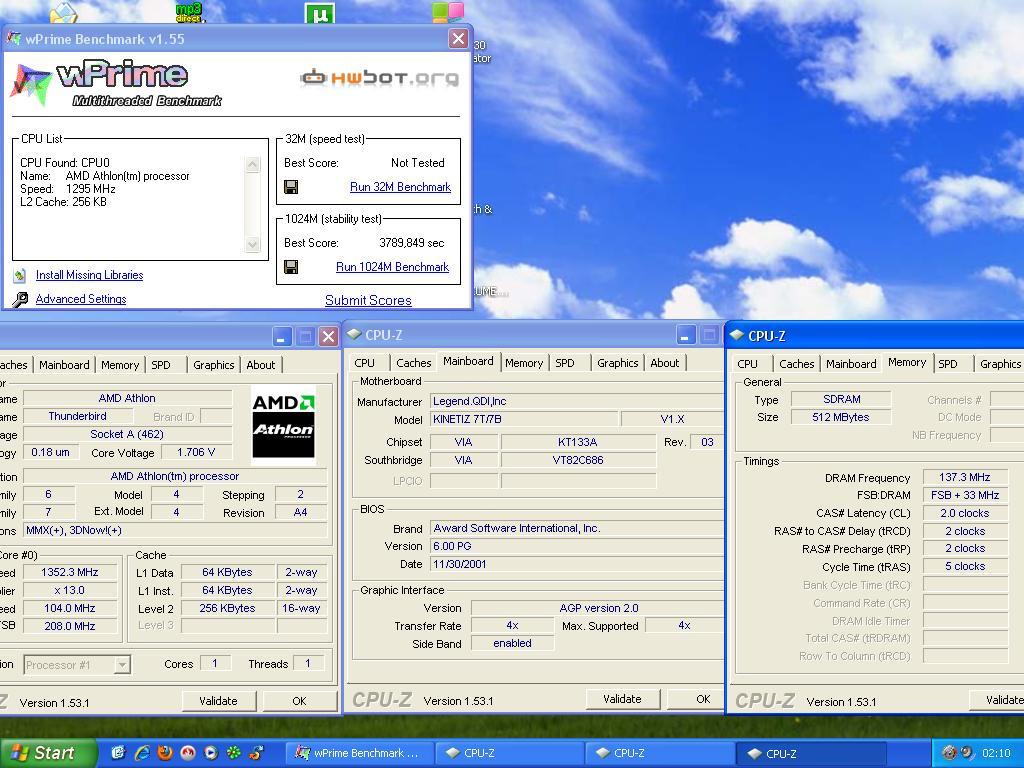
Task: Click the Install Missing Libraries page icon
Action: (20, 275)
